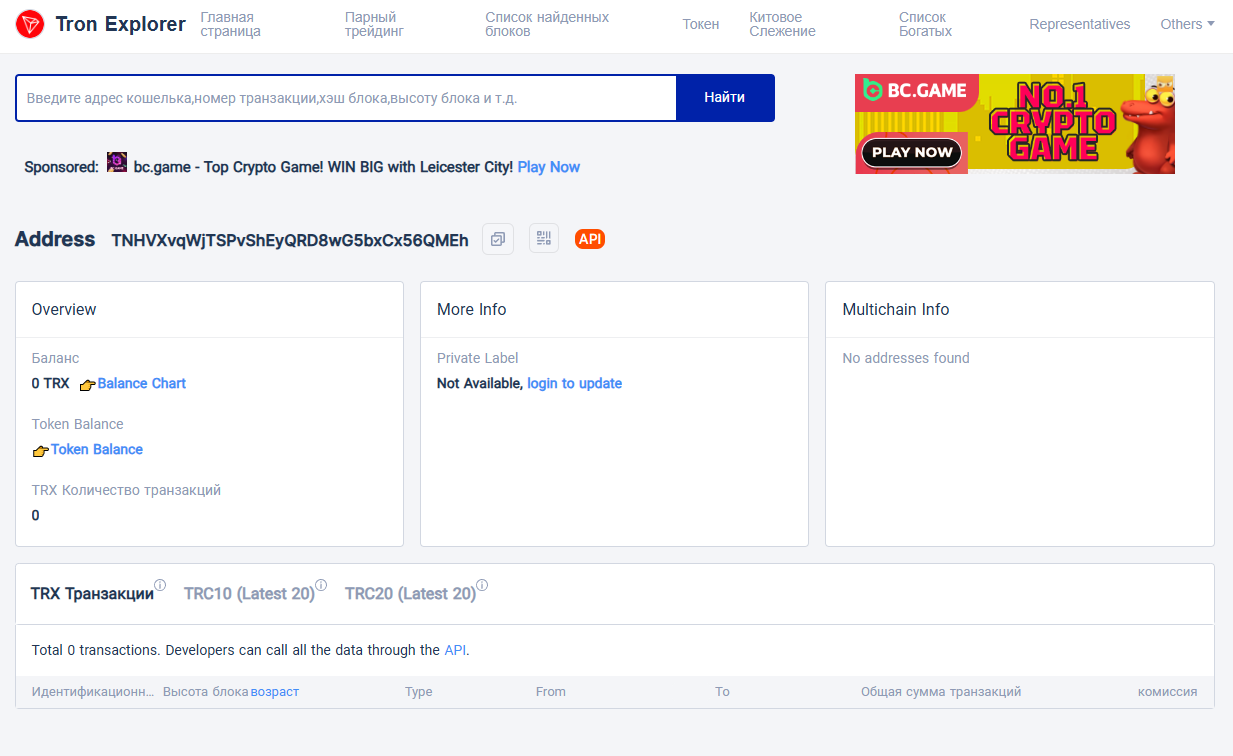The image size is (1233, 756).
Task: Click login to update the private label
Action: tap(574, 383)
